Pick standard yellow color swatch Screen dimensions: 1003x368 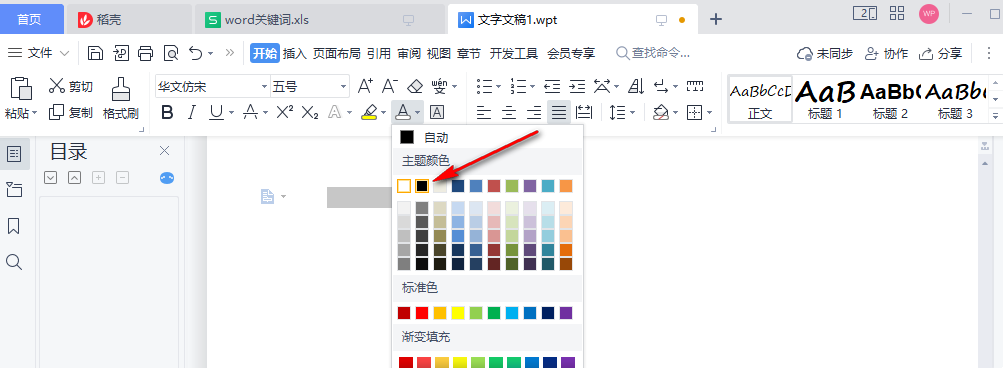click(458, 313)
